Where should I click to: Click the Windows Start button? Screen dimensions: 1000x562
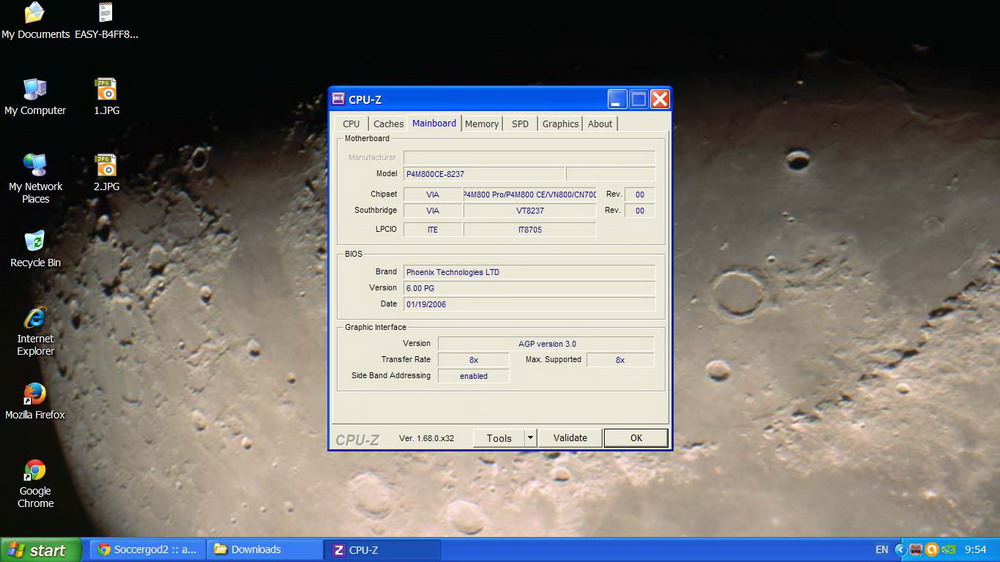(x=40, y=550)
